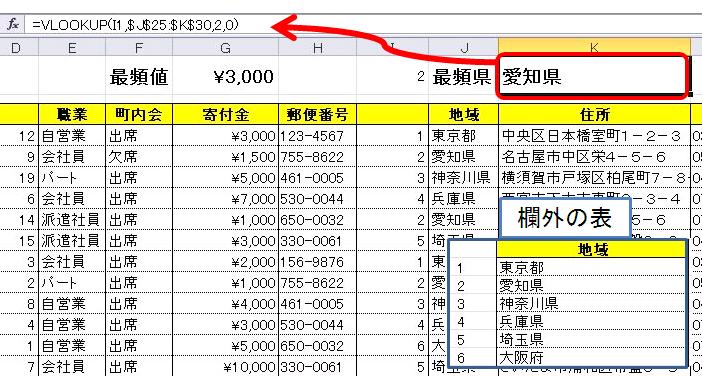Image resolution: width=702 pixels, height=376 pixels.
Task: Click cell 兵庫県 in main 地域 column
Action: [463, 198]
